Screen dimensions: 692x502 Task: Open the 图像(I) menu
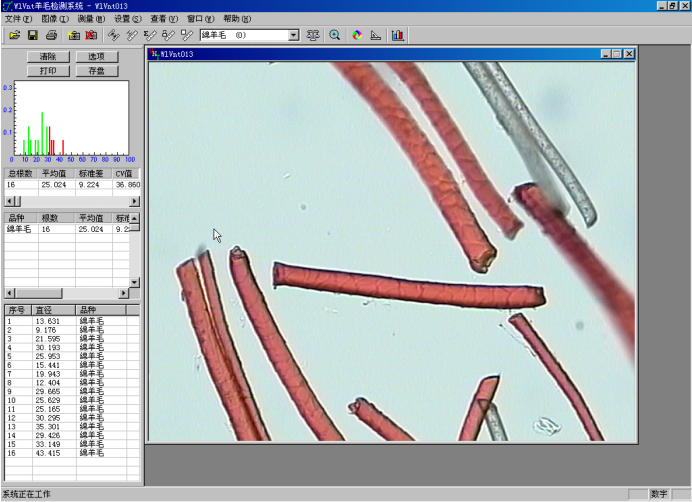55,19
